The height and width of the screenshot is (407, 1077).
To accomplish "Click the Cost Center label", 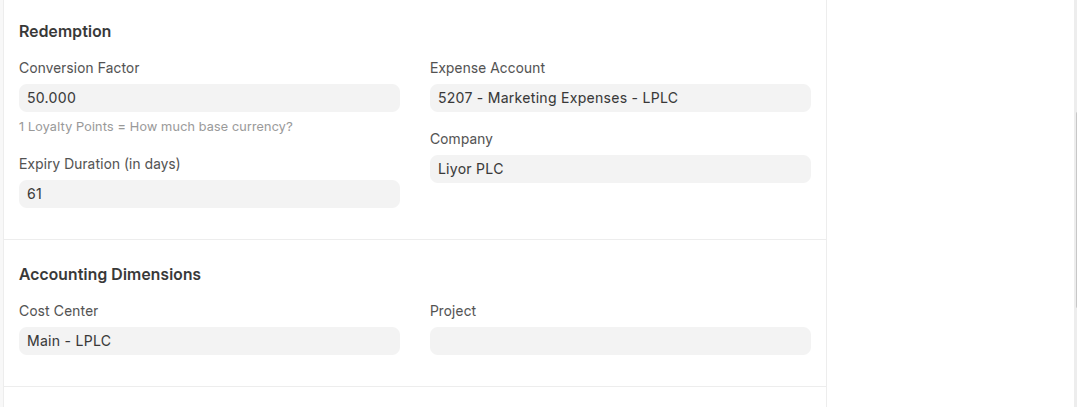I will 58,311.
